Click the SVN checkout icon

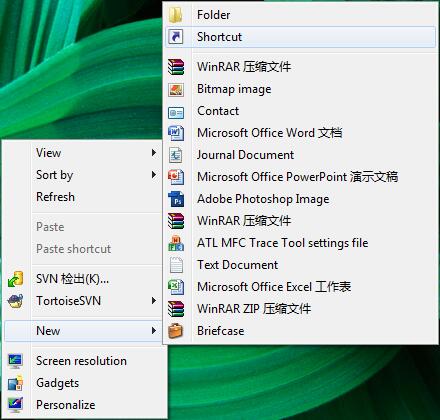pyautogui.click(x=16, y=279)
